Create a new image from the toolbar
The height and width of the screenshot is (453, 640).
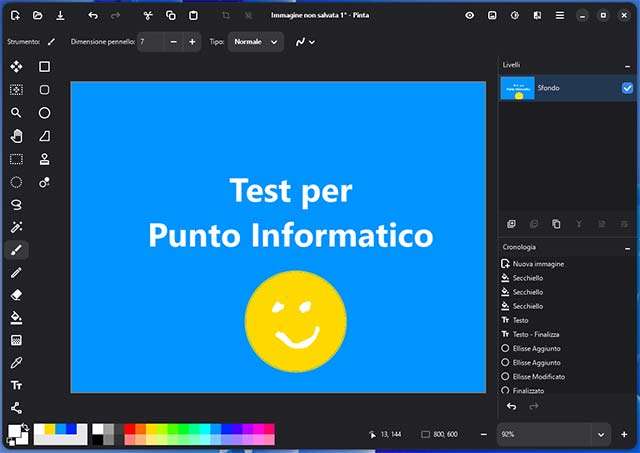pyautogui.click(x=15, y=16)
